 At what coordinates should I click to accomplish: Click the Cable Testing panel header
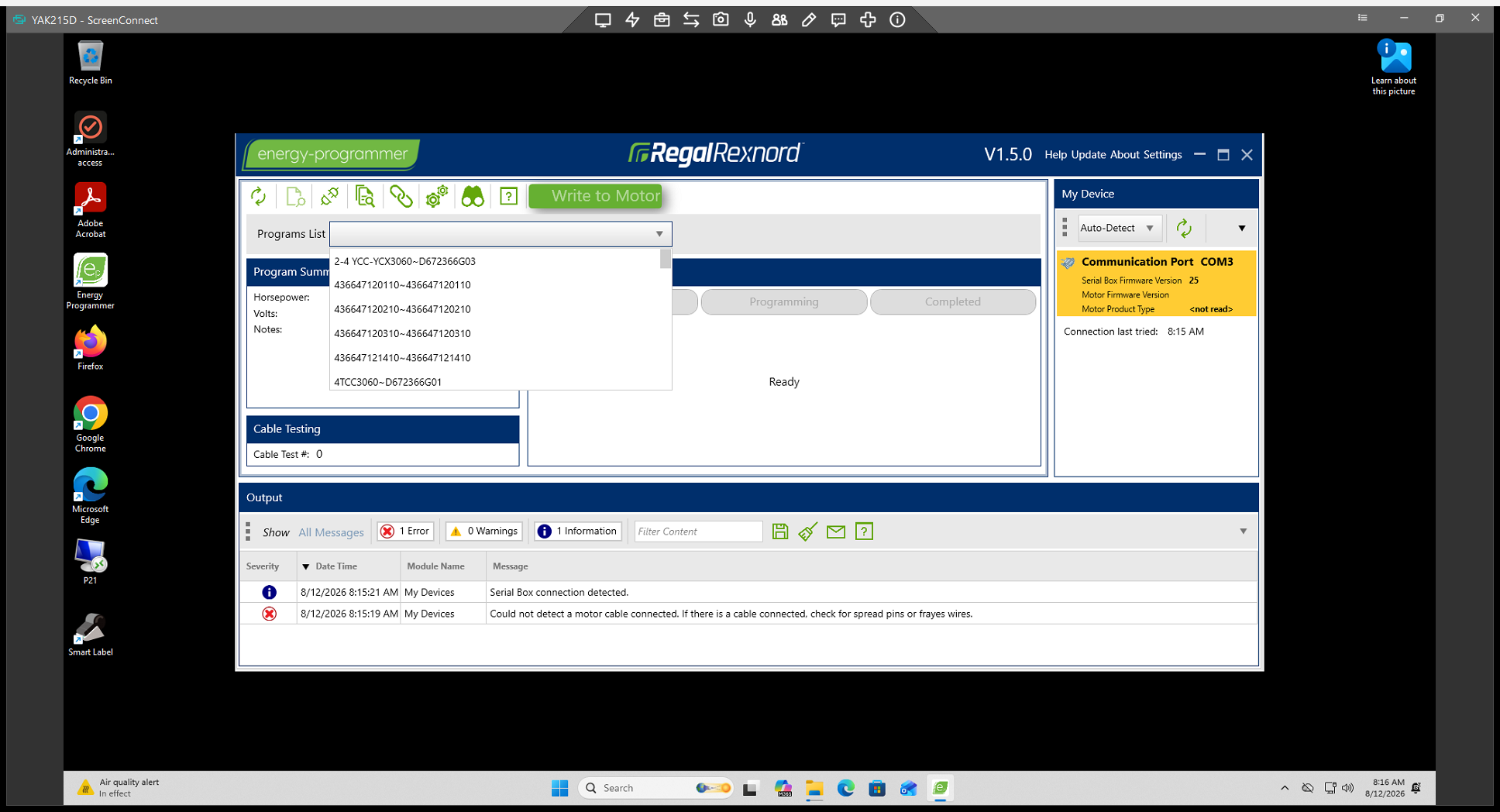point(383,429)
